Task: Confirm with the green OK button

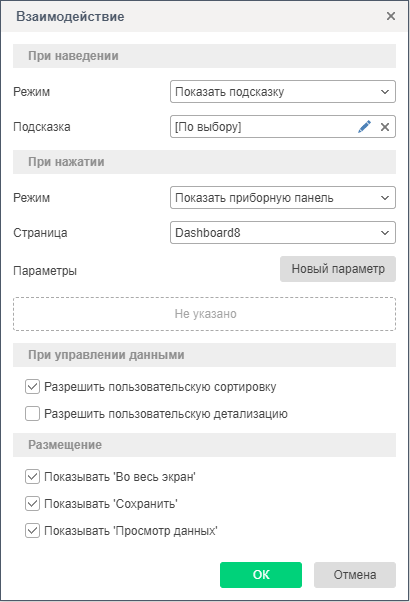Action: tap(261, 575)
